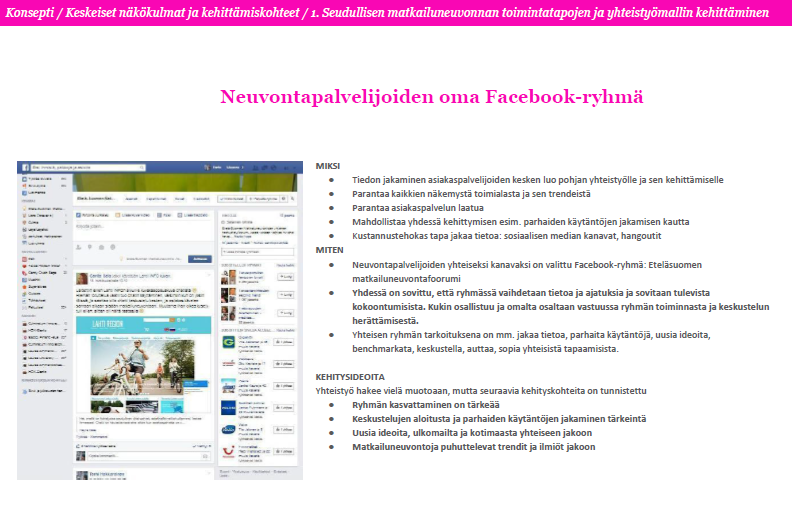Open the Lahti Region cyclists preview image

pyautogui.click(x=143, y=367)
